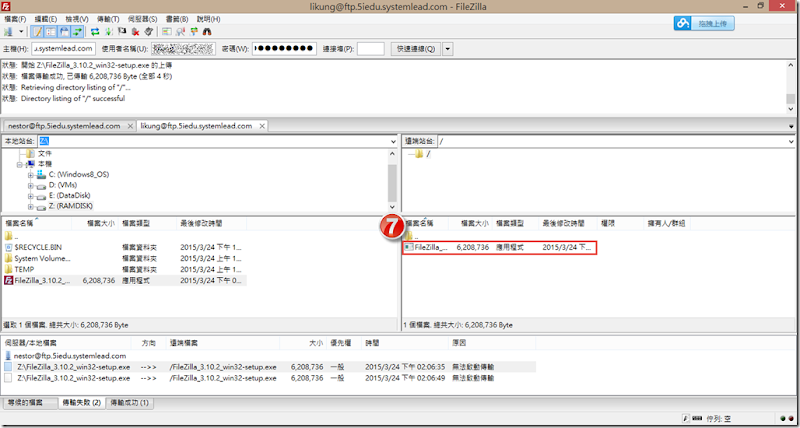Select D: (VMs) in the local tree
Screen dimensions: 800x428
[63, 185]
